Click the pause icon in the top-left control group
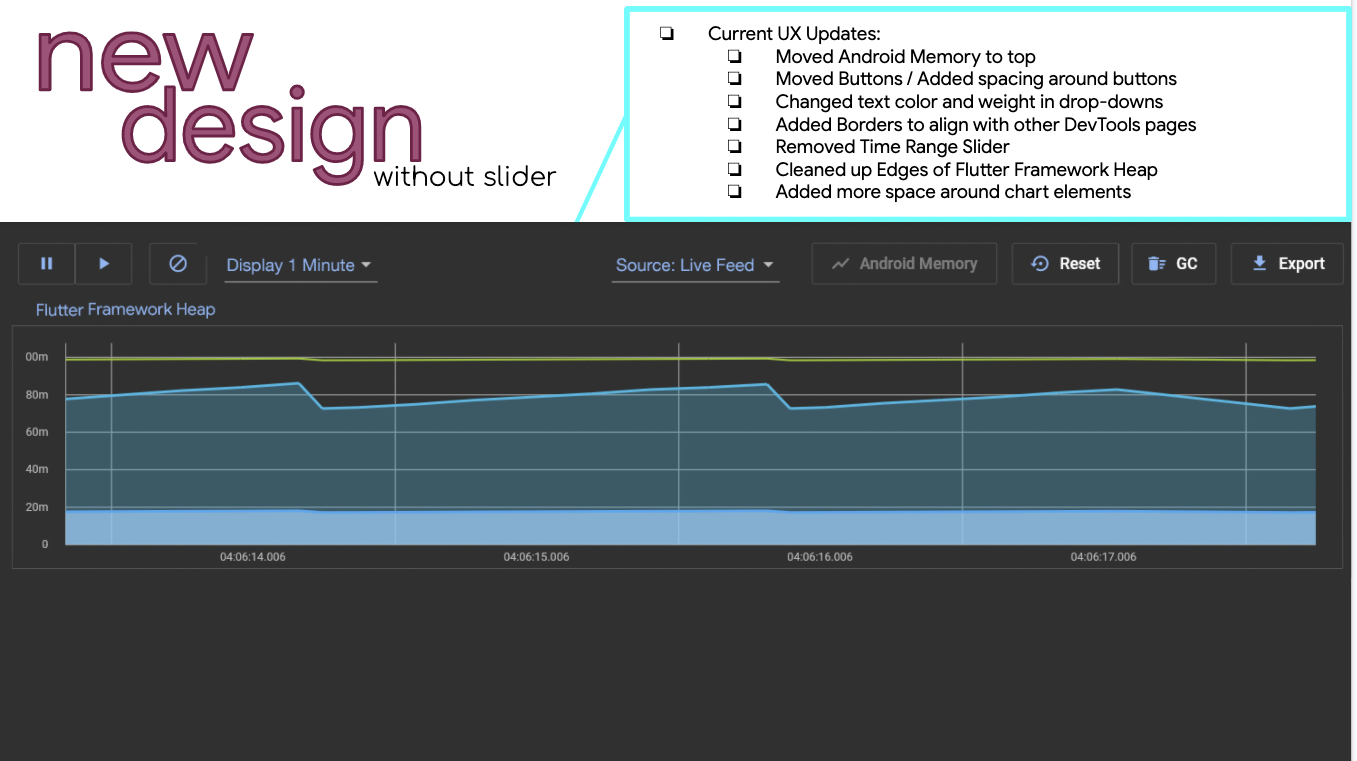The width and height of the screenshot is (1357, 761). [x=46, y=263]
